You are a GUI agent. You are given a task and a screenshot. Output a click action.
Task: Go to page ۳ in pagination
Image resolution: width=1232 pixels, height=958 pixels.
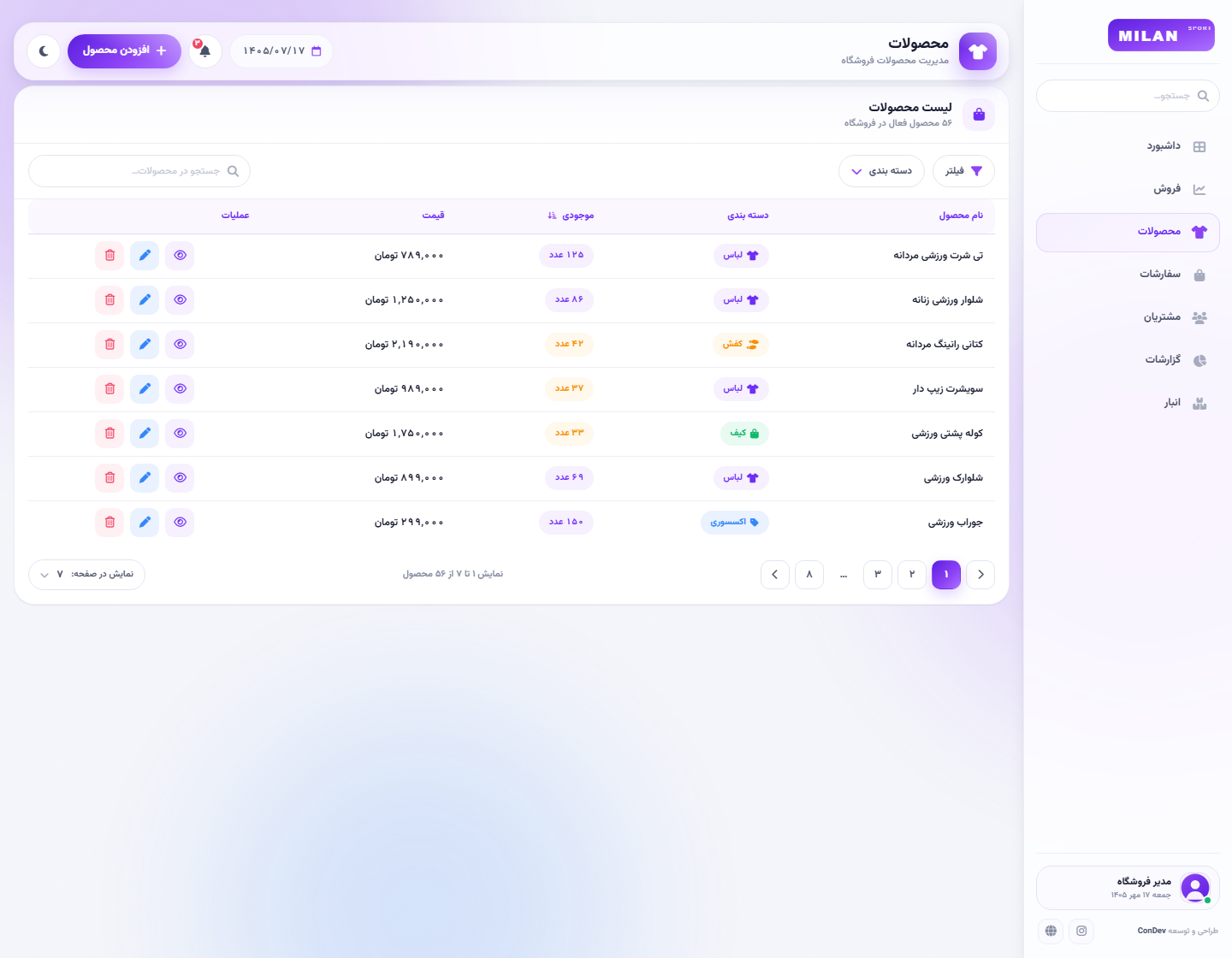coord(878,575)
